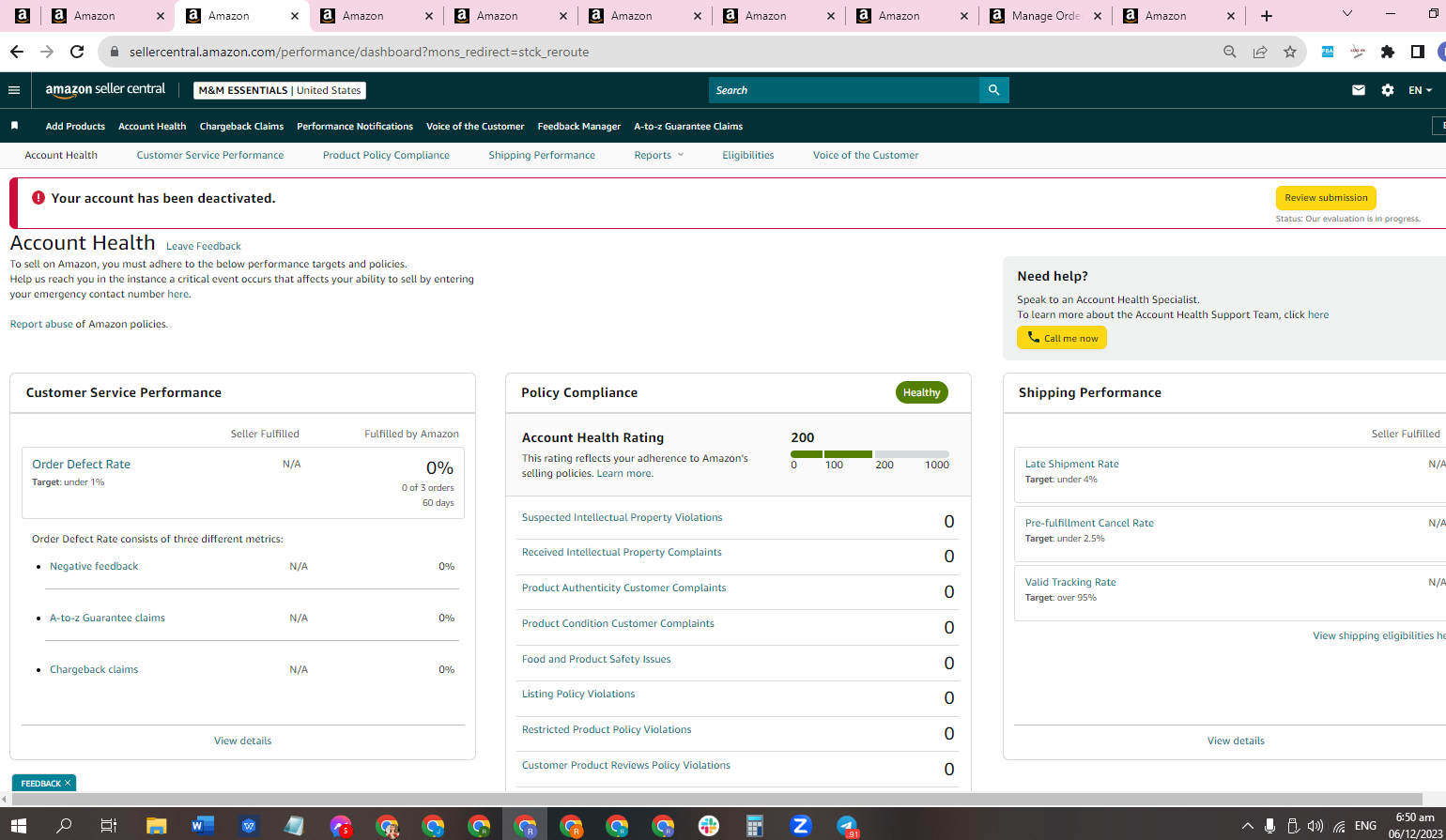Open the FBA browser extension
Screen dimensions: 1446x840
point(1328,52)
